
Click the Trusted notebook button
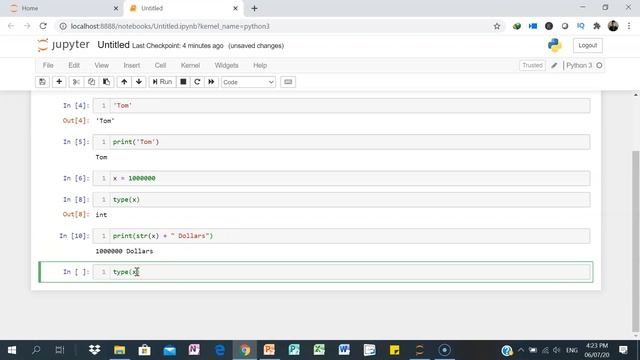coord(532,65)
